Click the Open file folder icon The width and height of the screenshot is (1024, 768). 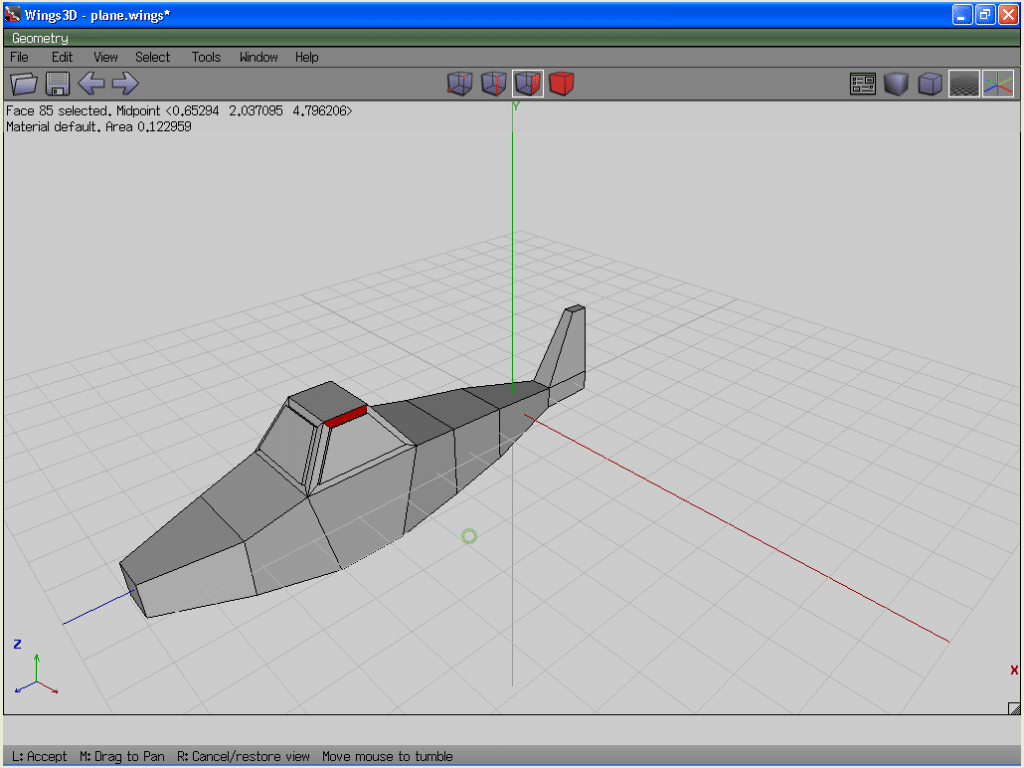coord(23,84)
